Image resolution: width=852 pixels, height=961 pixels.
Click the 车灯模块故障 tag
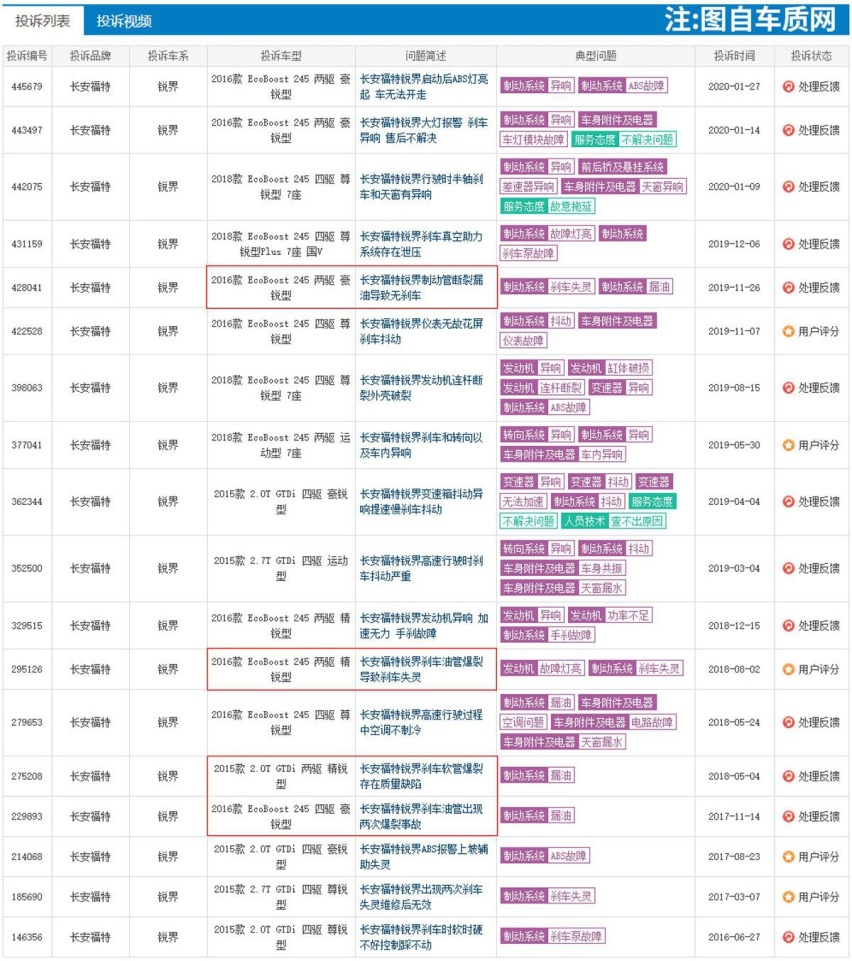click(533, 140)
